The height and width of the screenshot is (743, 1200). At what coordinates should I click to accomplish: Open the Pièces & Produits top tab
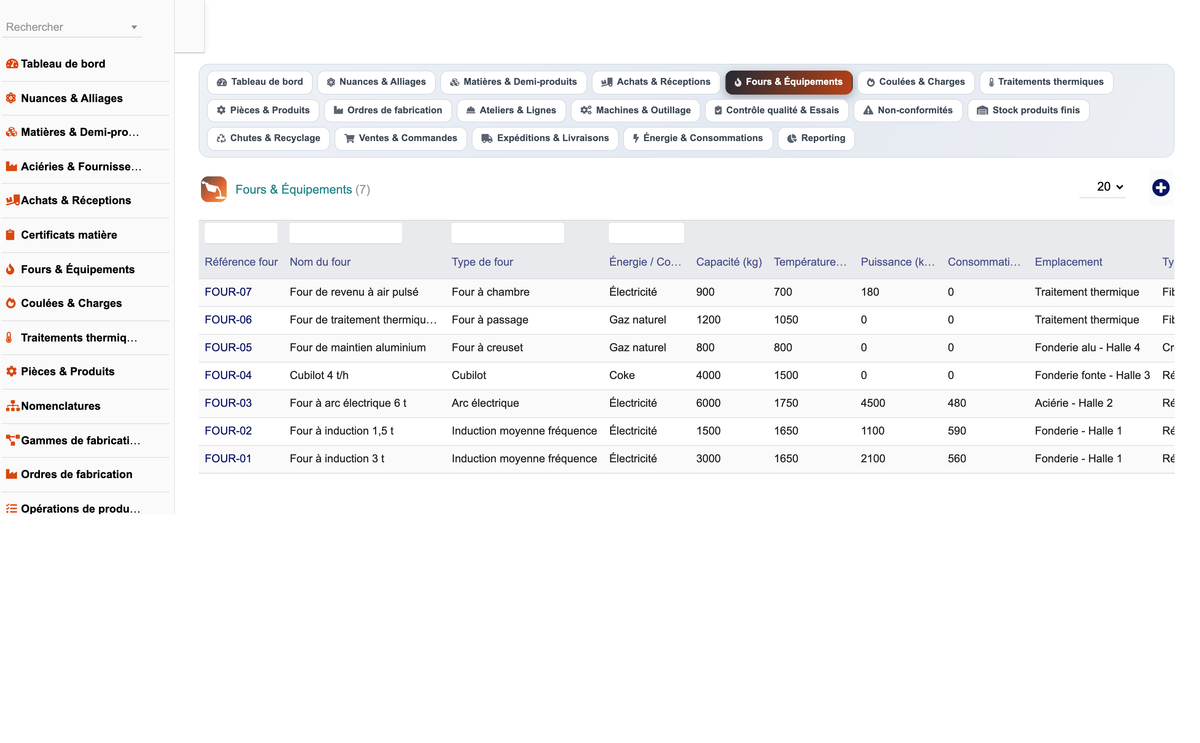pos(263,110)
